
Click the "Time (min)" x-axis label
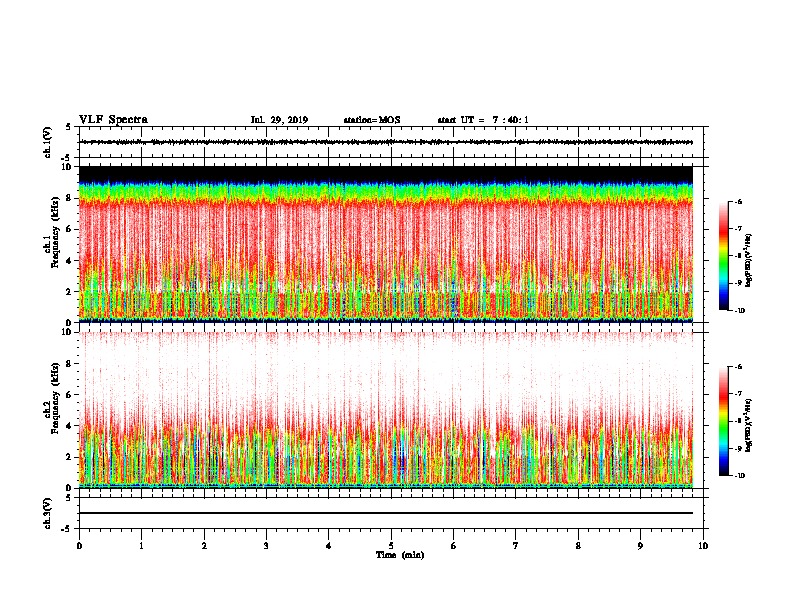400,555
